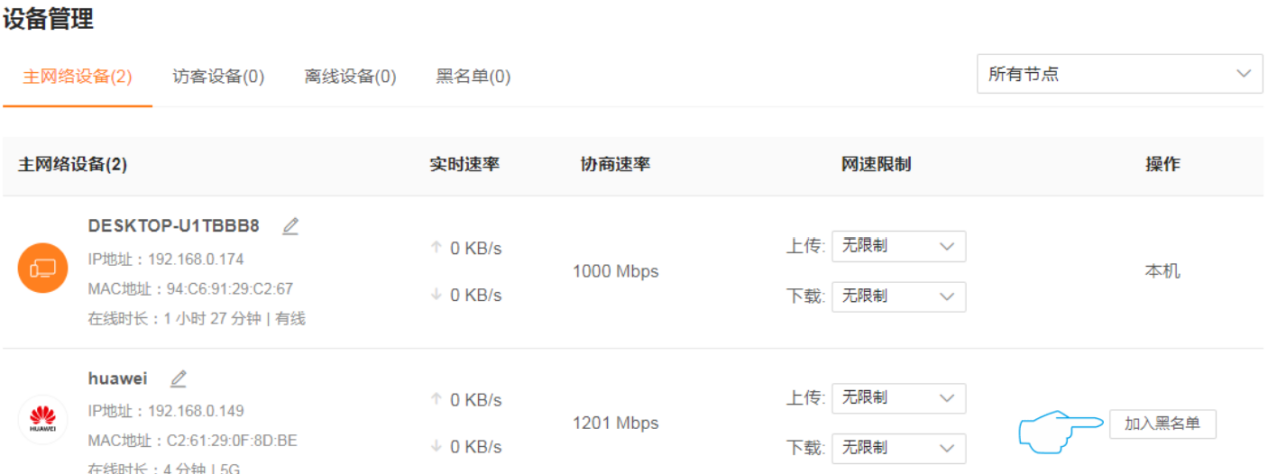Image resolution: width=1268 pixels, height=474 pixels.
Task: Expand upload limit dropdown for DESKTOP-U1TBBB8
Action: [x=898, y=246]
